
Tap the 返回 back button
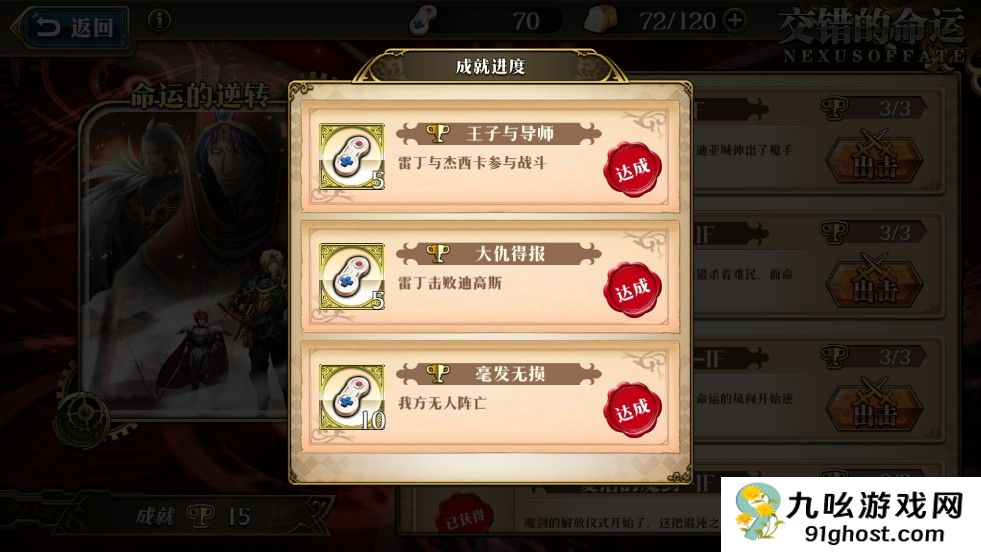pos(73,28)
